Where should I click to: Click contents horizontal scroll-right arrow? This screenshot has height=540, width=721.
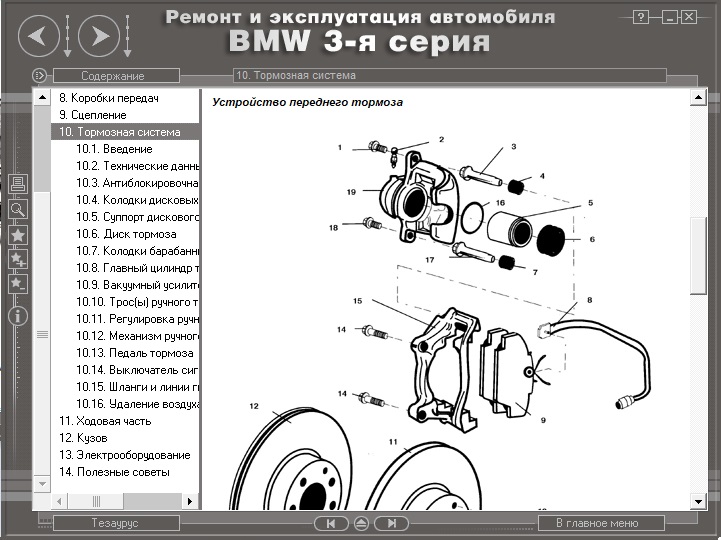pos(190,501)
